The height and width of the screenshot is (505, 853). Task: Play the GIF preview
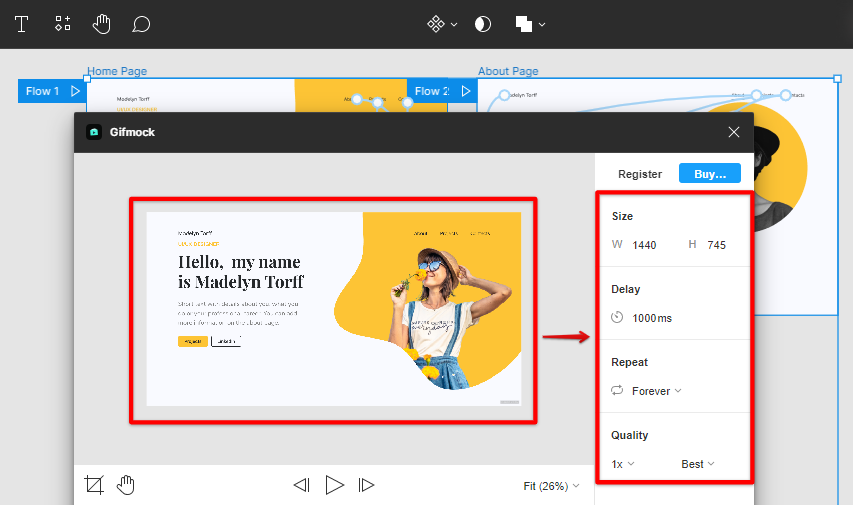point(334,485)
